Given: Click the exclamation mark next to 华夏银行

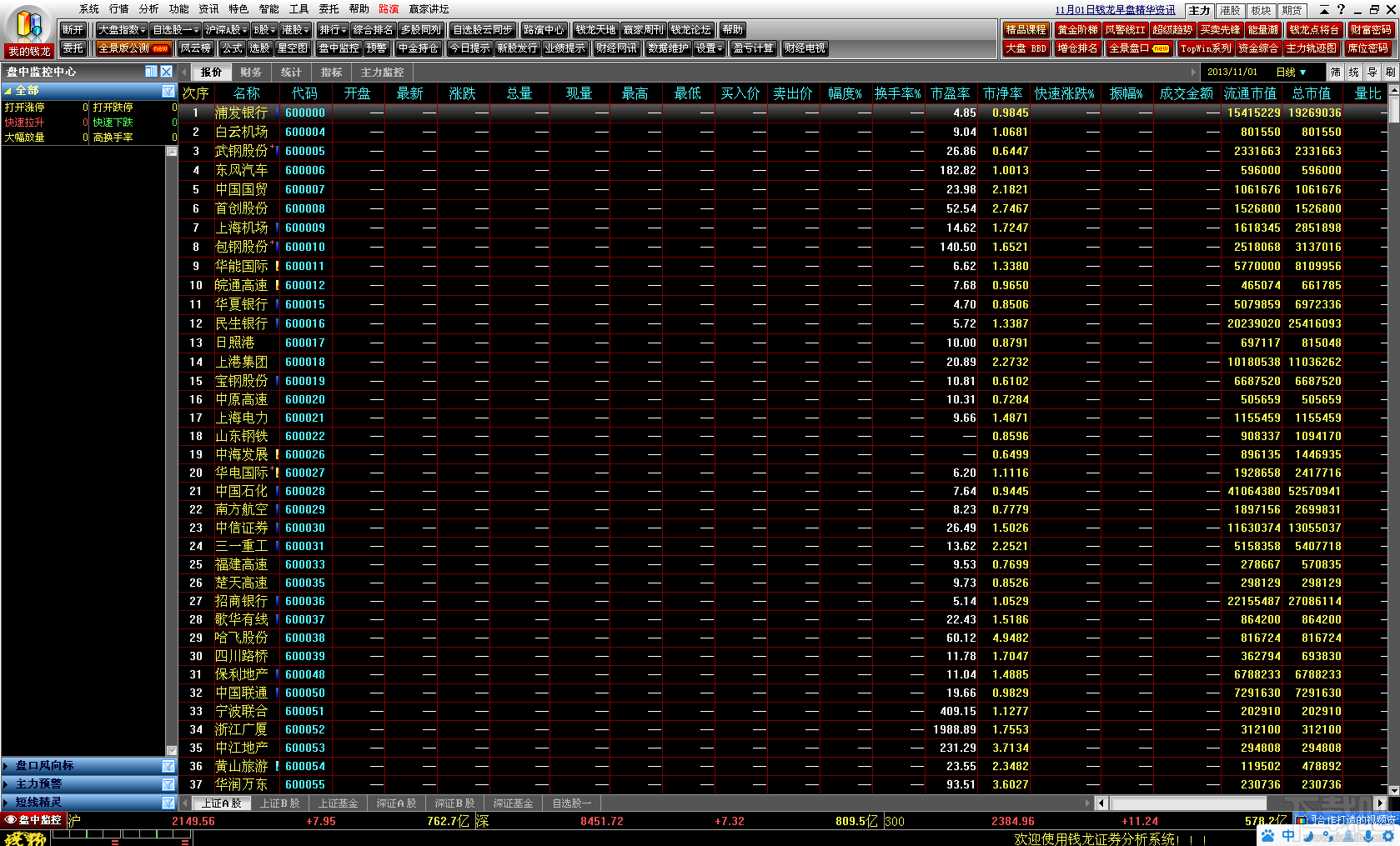Looking at the screenshot, I should [x=277, y=305].
